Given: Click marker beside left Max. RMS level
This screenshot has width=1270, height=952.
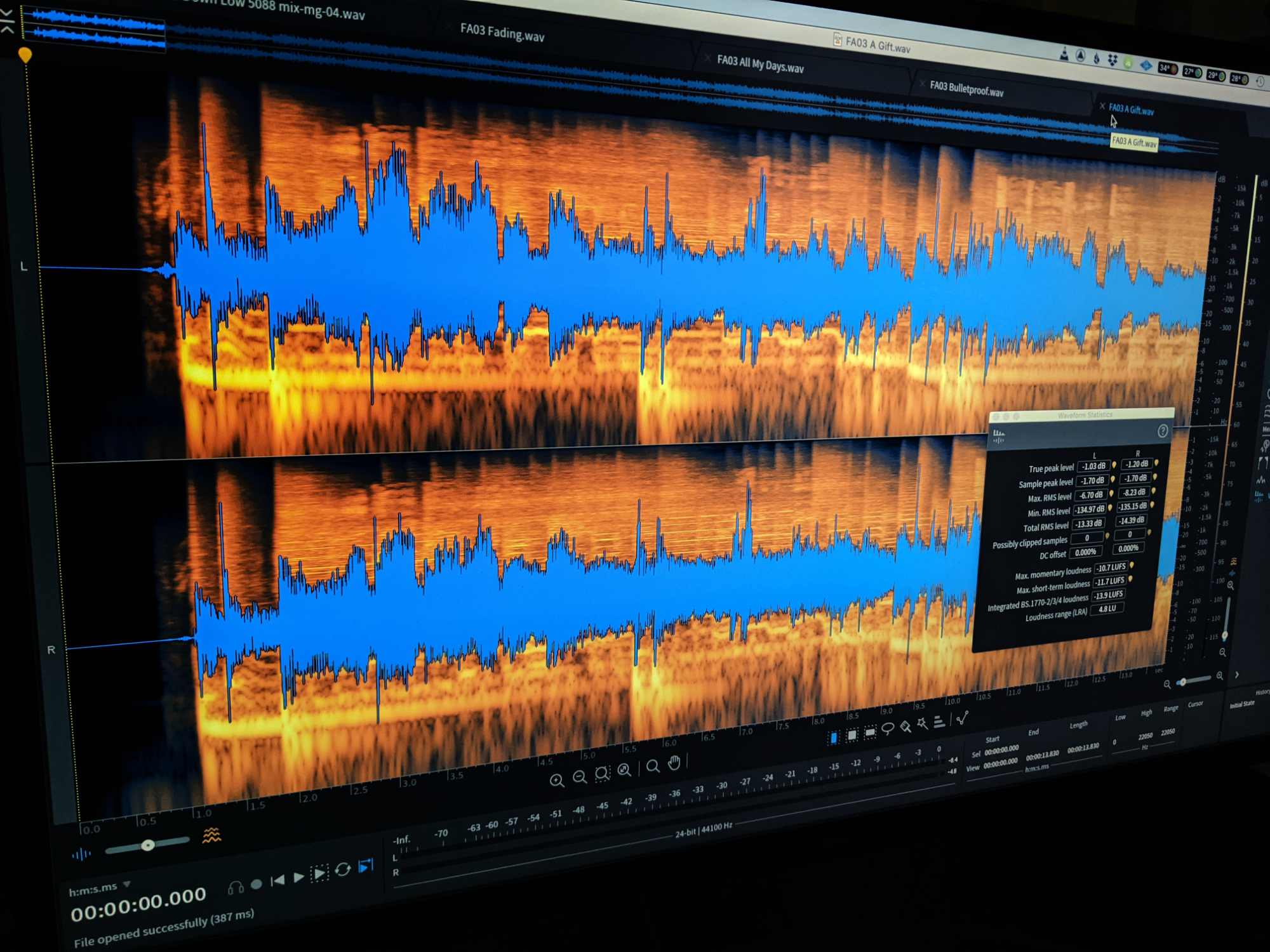Looking at the screenshot, I should click(1111, 493).
